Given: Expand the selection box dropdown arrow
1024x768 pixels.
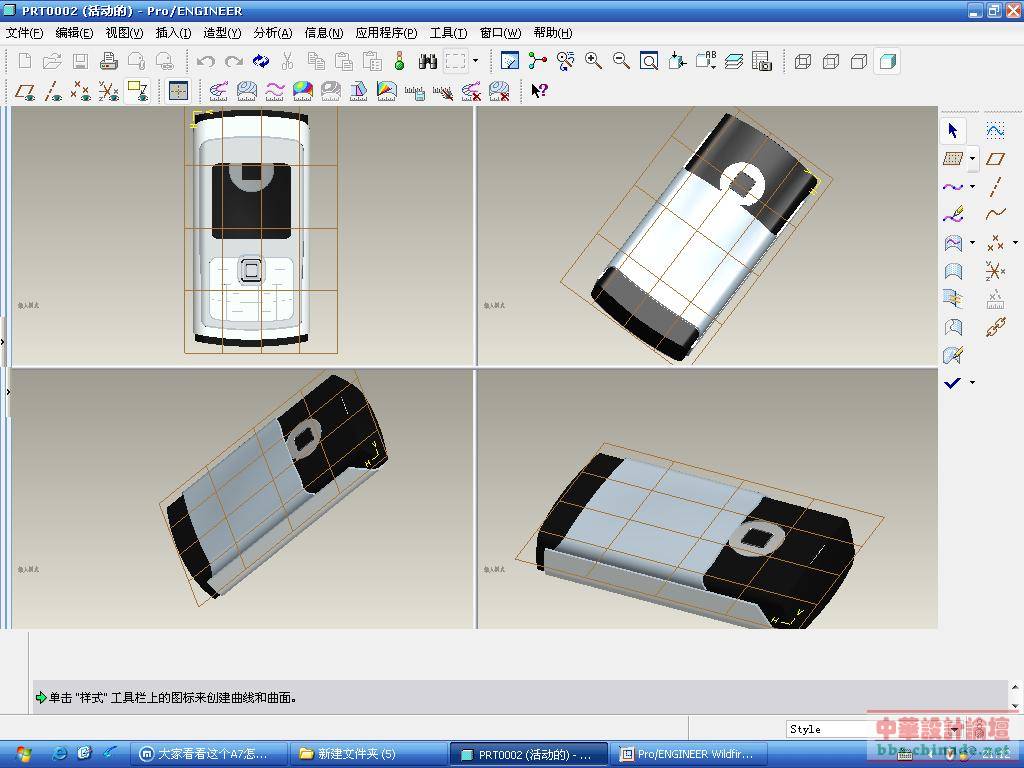Looking at the screenshot, I should click(475, 61).
